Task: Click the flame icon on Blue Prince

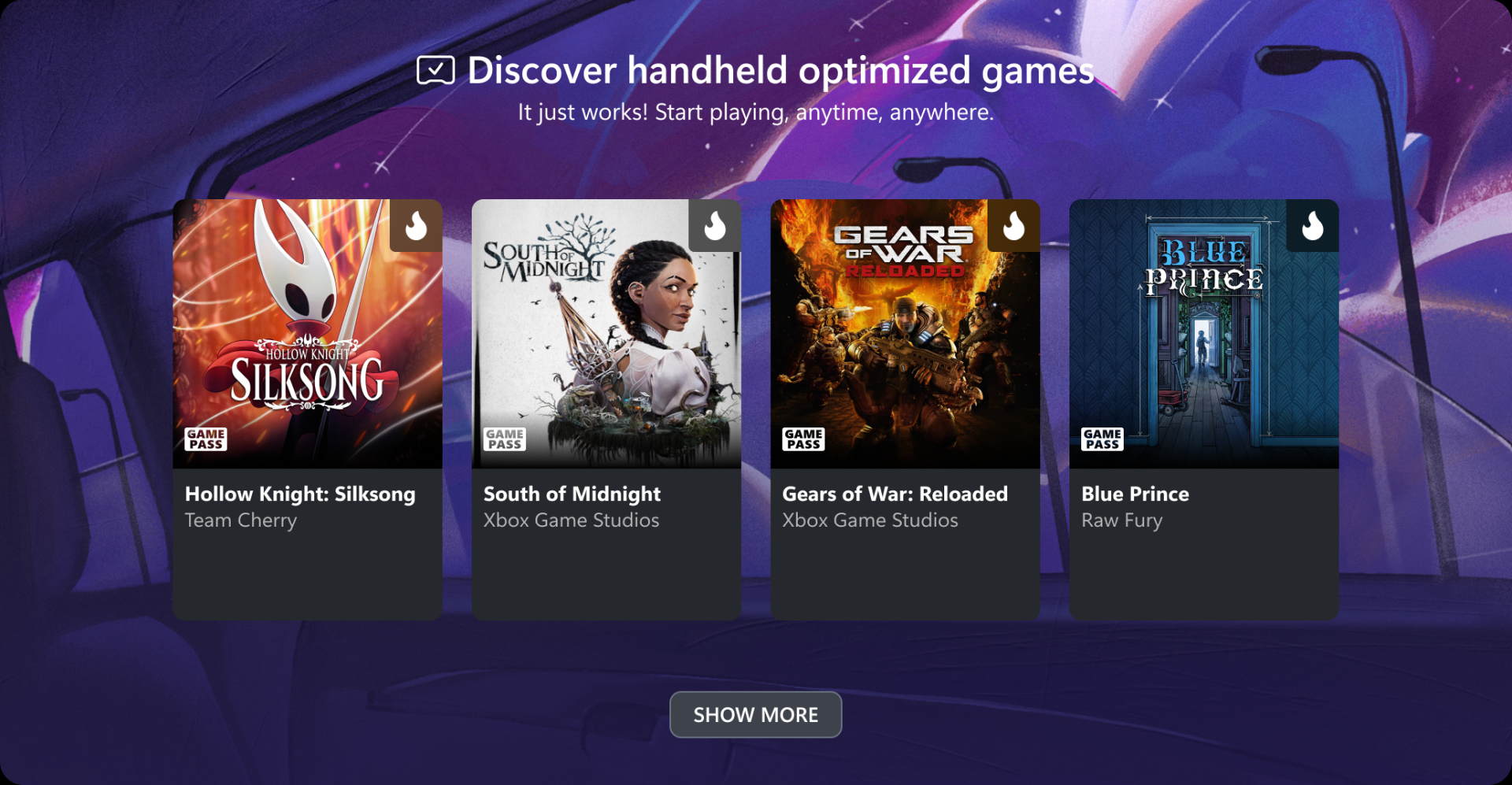Action: point(1313,226)
